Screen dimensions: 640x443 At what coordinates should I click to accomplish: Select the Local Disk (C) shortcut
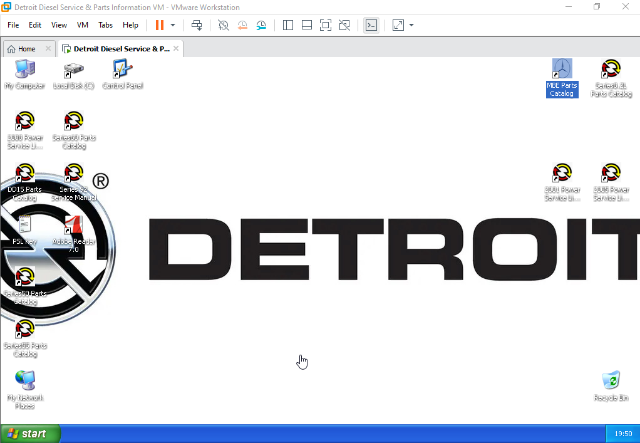click(73, 76)
